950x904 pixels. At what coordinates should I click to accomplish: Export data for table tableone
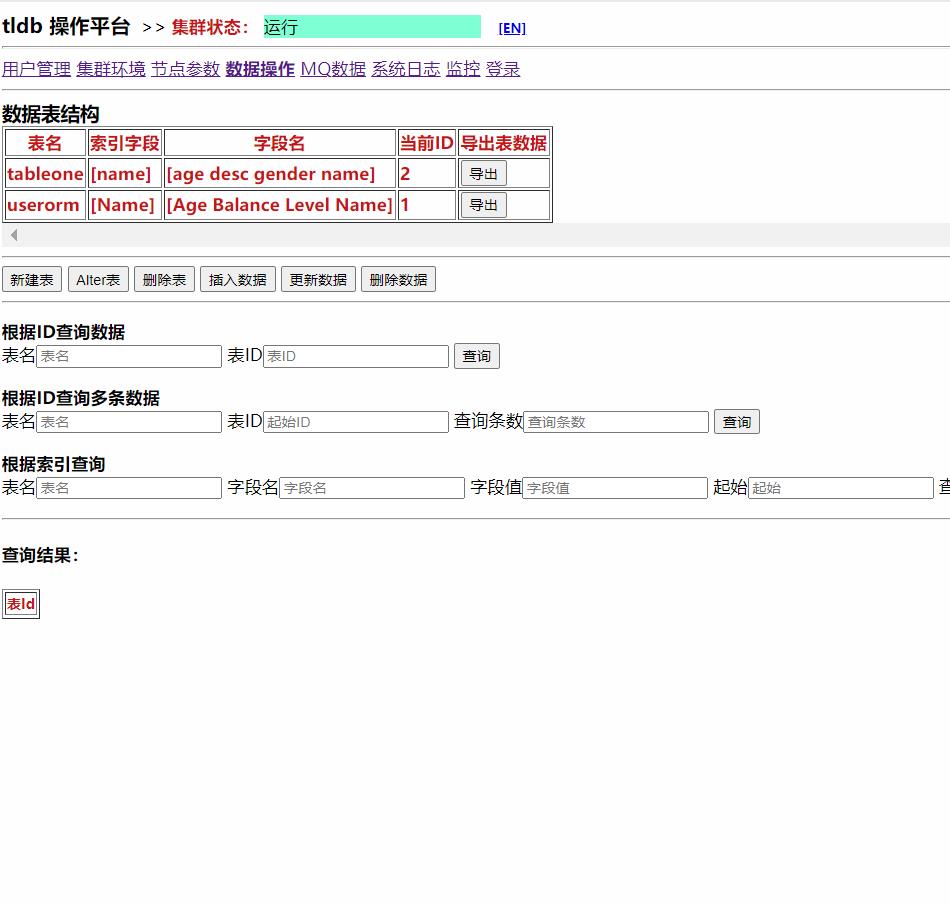[x=483, y=173]
